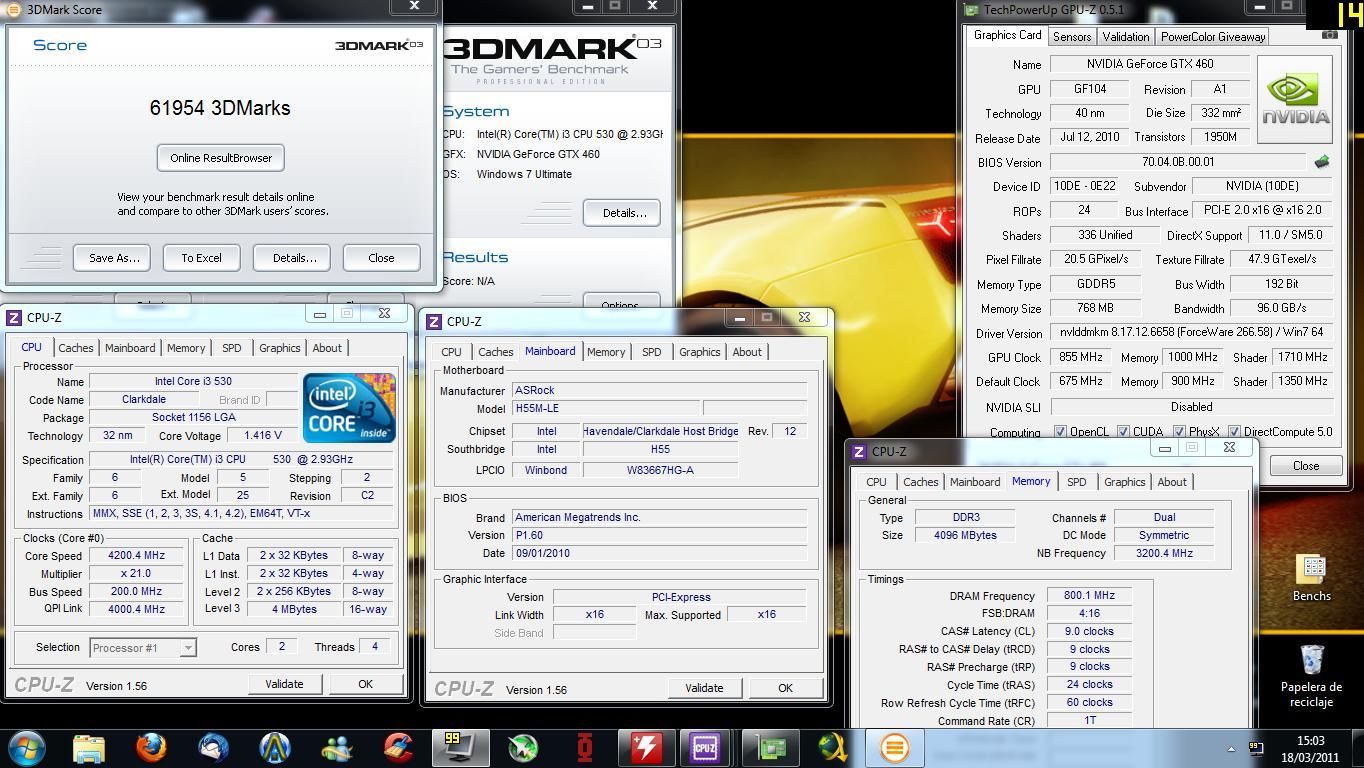Switch to the orange 3DMark taskbar icon
This screenshot has height=768, width=1364.
tap(895, 747)
